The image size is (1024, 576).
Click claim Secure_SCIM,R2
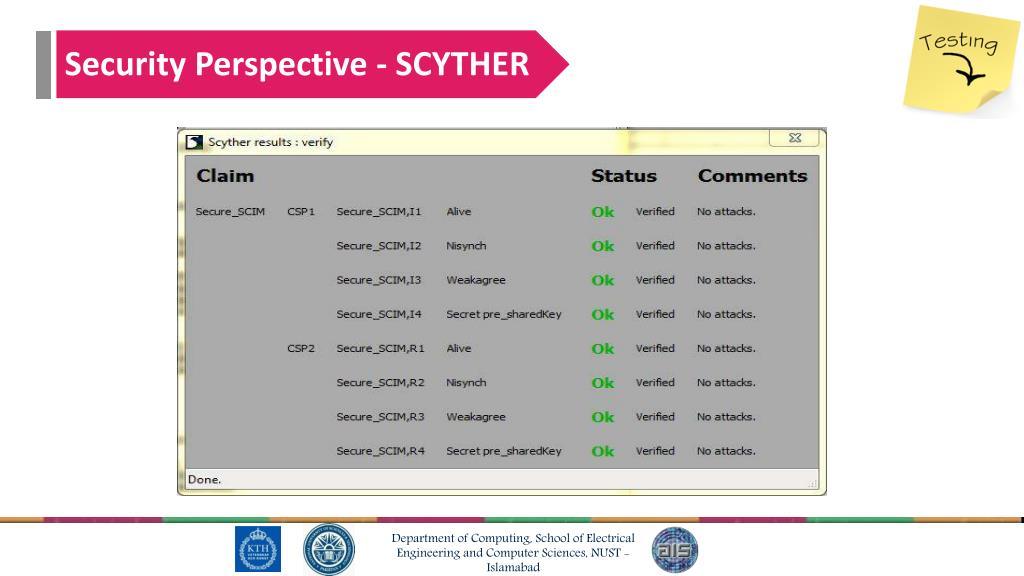pyautogui.click(x=381, y=382)
